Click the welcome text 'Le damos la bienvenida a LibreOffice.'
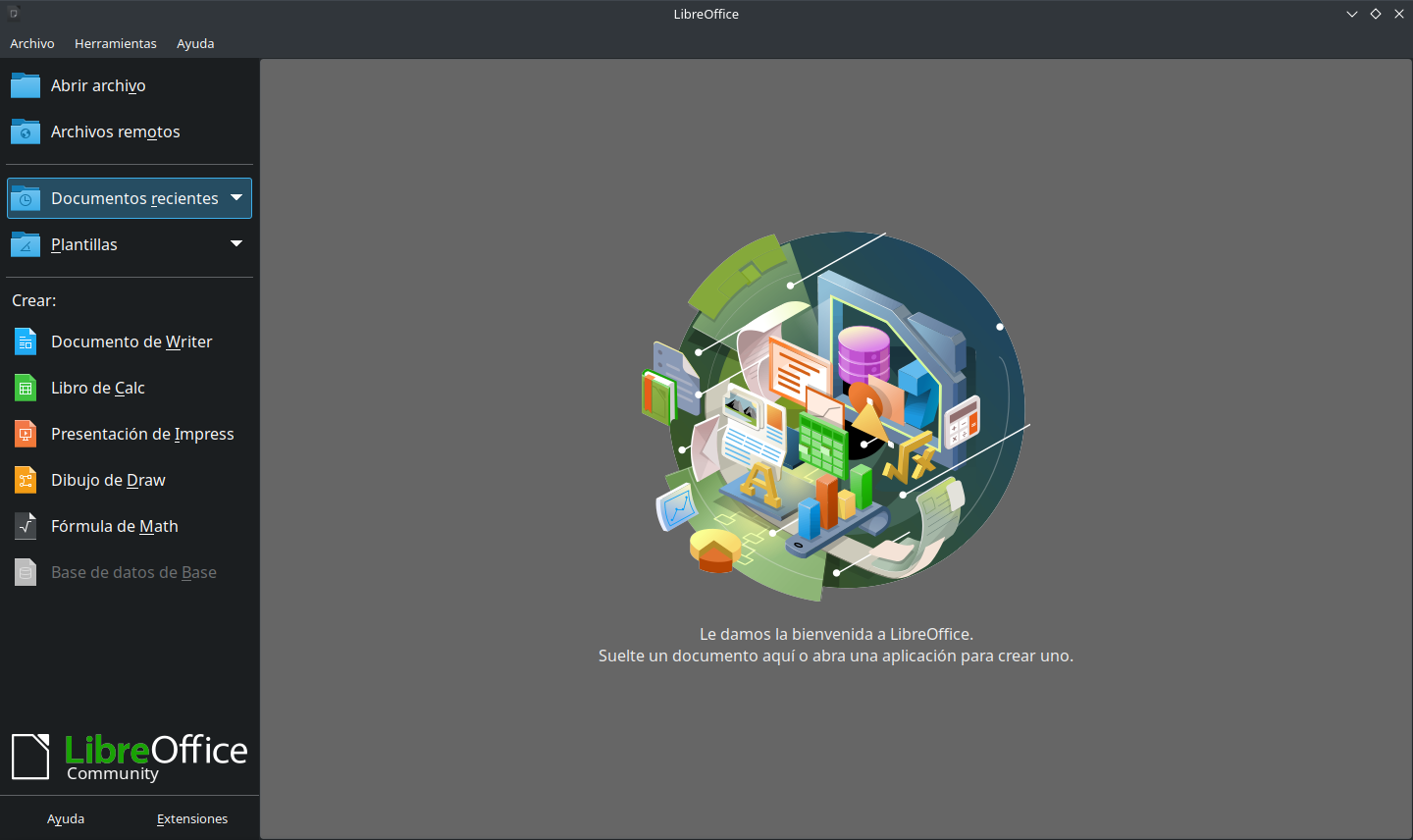 pyautogui.click(x=836, y=634)
